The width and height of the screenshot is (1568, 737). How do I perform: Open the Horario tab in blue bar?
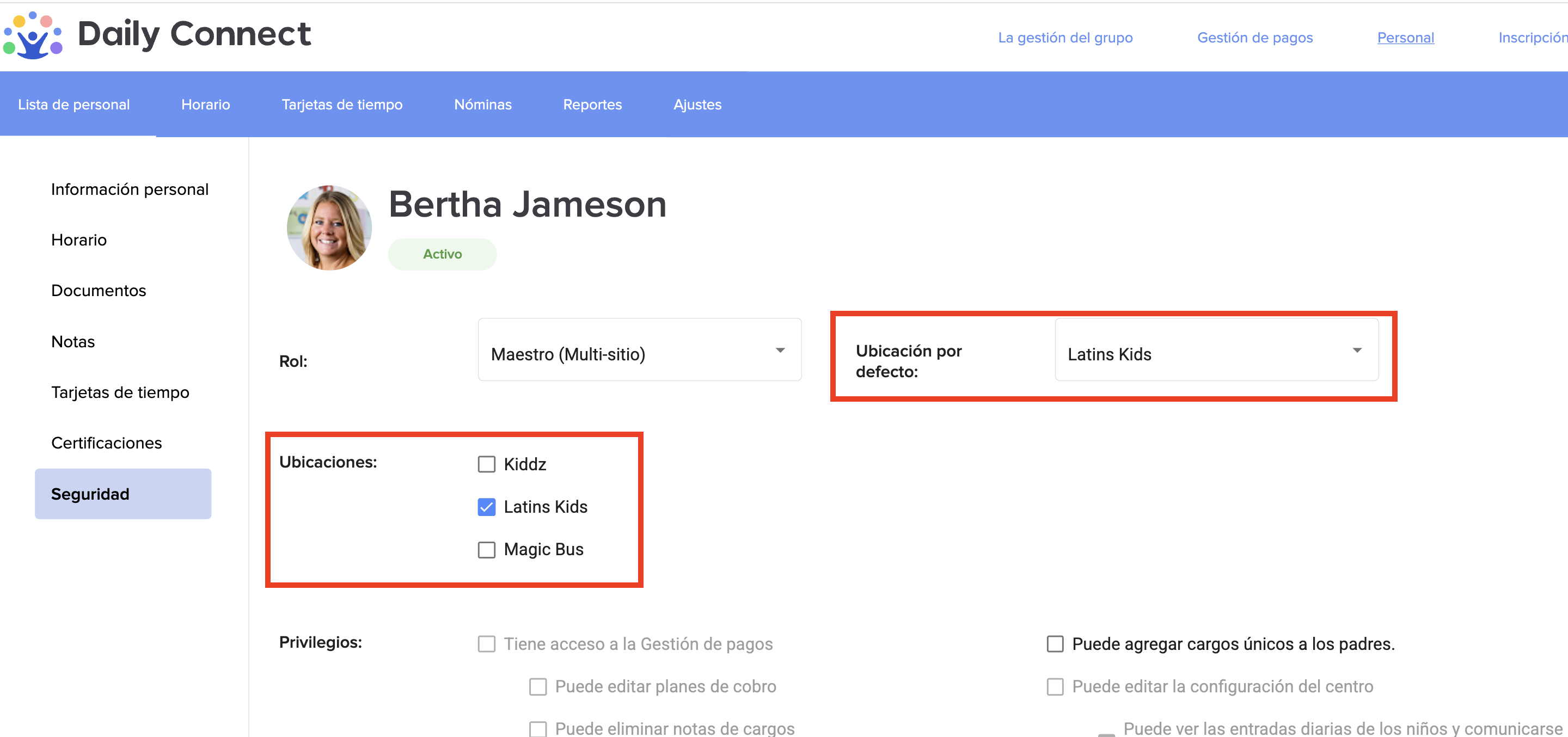point(205,105)
